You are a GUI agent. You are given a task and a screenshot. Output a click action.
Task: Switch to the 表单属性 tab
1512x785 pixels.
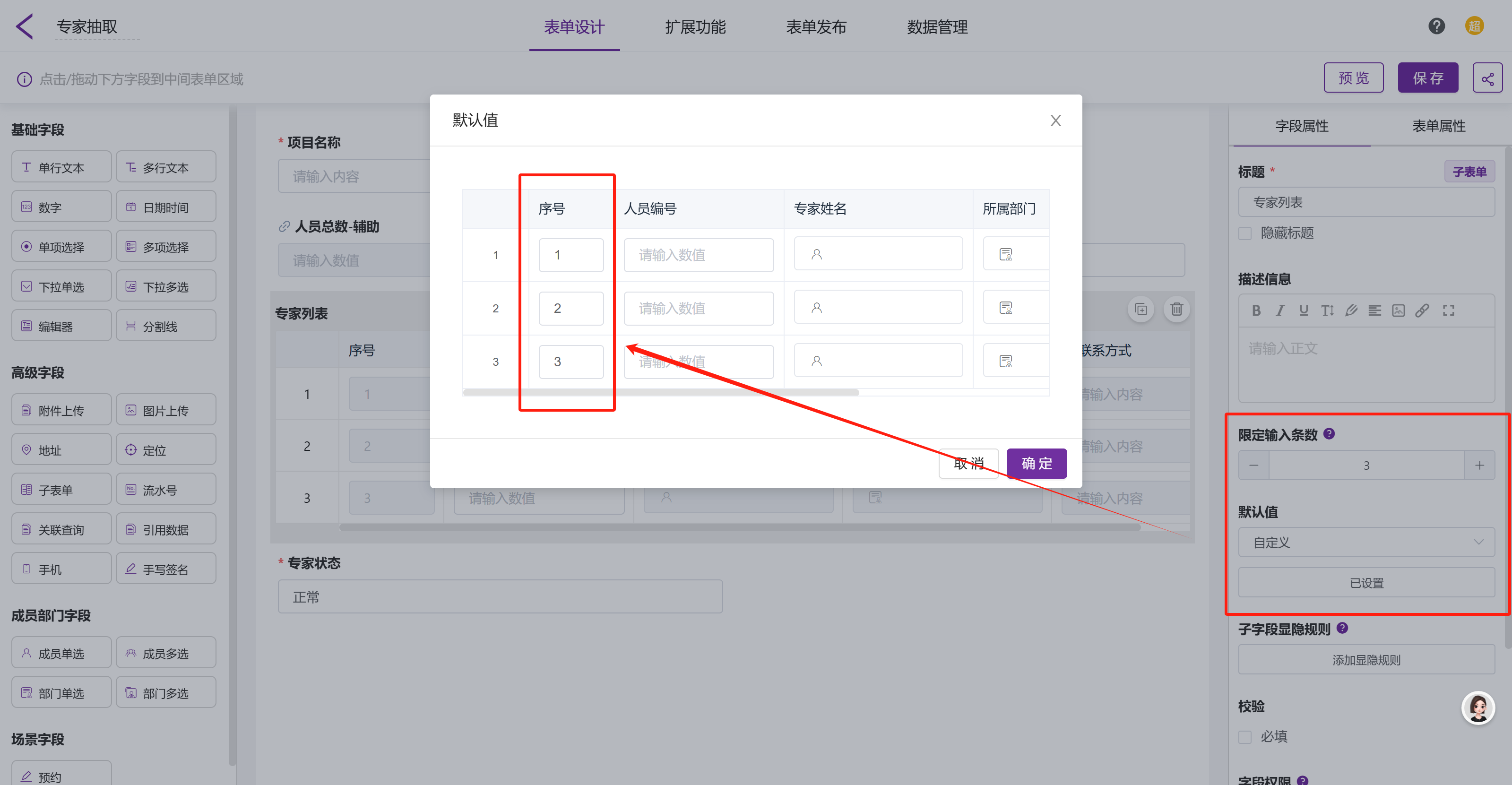pos(1438,126)
